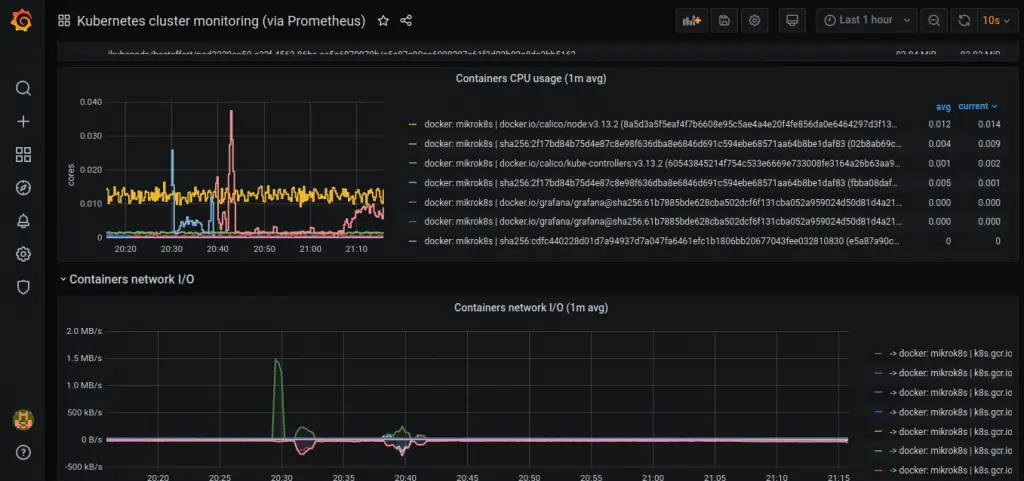
Task: Sort legend by current column
Action: click(978, 106)
